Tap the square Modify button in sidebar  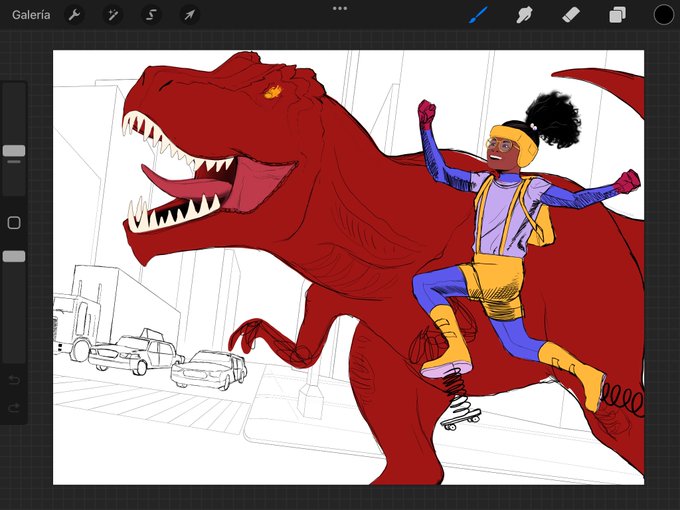point(14,223)
